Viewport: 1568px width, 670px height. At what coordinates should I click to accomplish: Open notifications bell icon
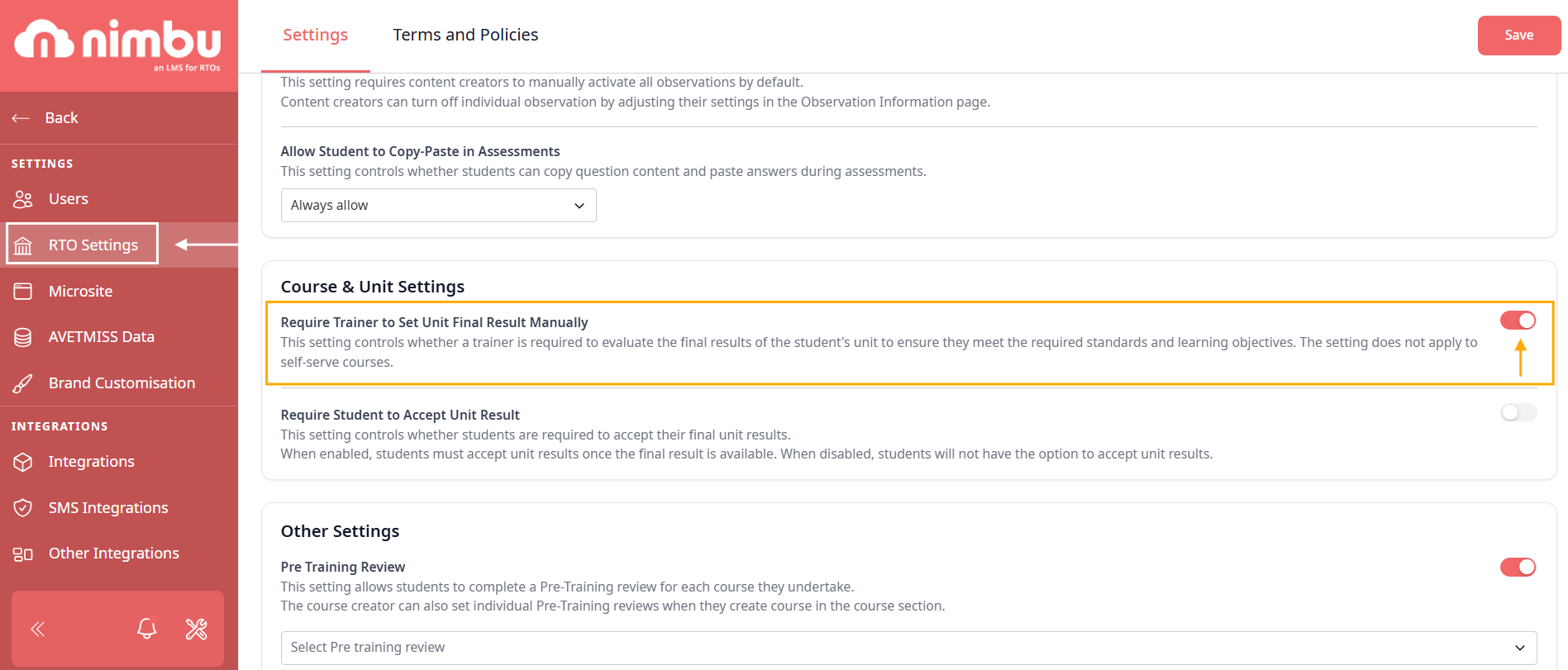click(x=147, y=629)
